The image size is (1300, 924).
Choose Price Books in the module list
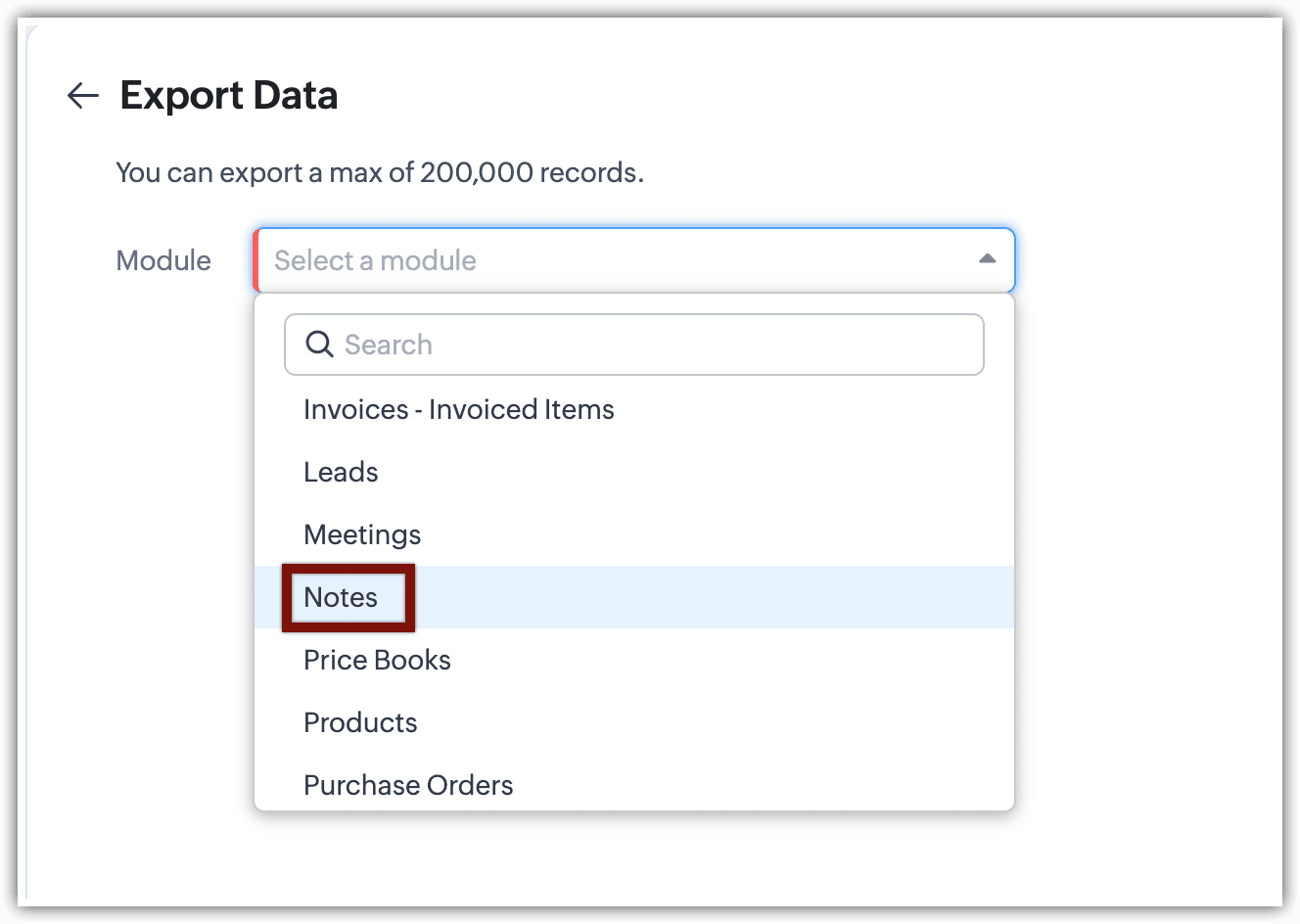pos(377,660)
